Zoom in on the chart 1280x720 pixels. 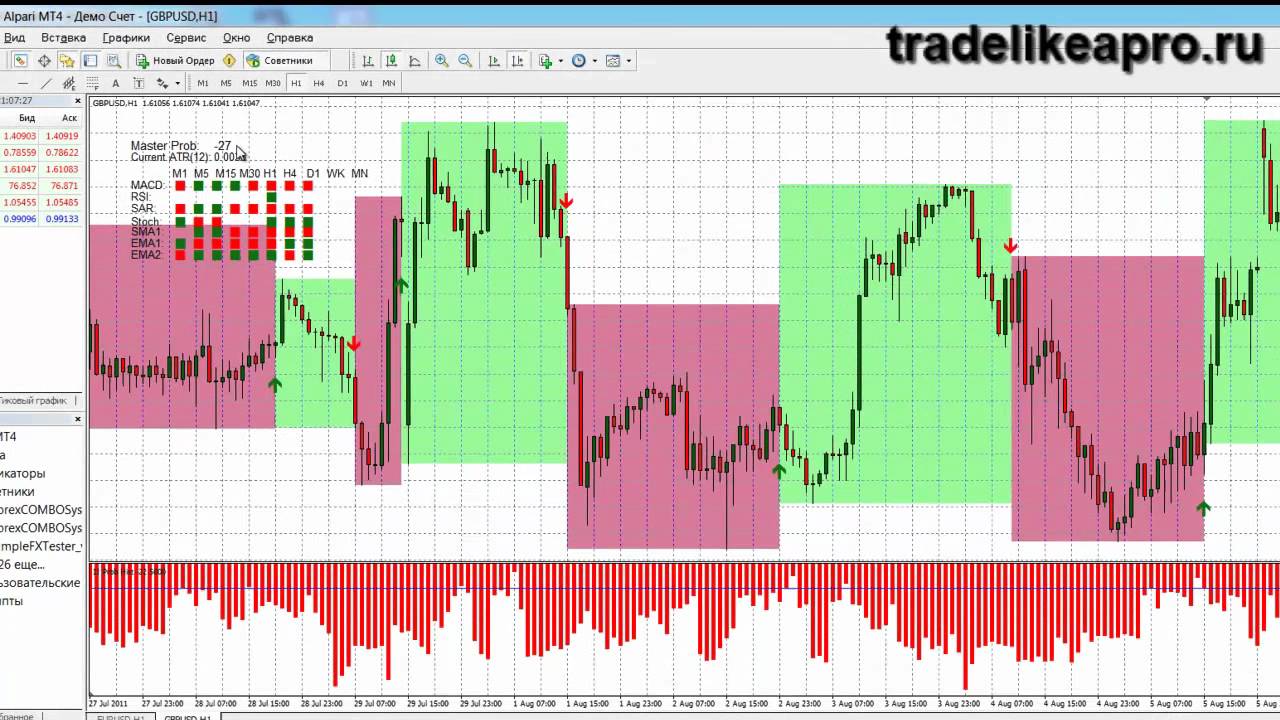(x=441, y=61)
